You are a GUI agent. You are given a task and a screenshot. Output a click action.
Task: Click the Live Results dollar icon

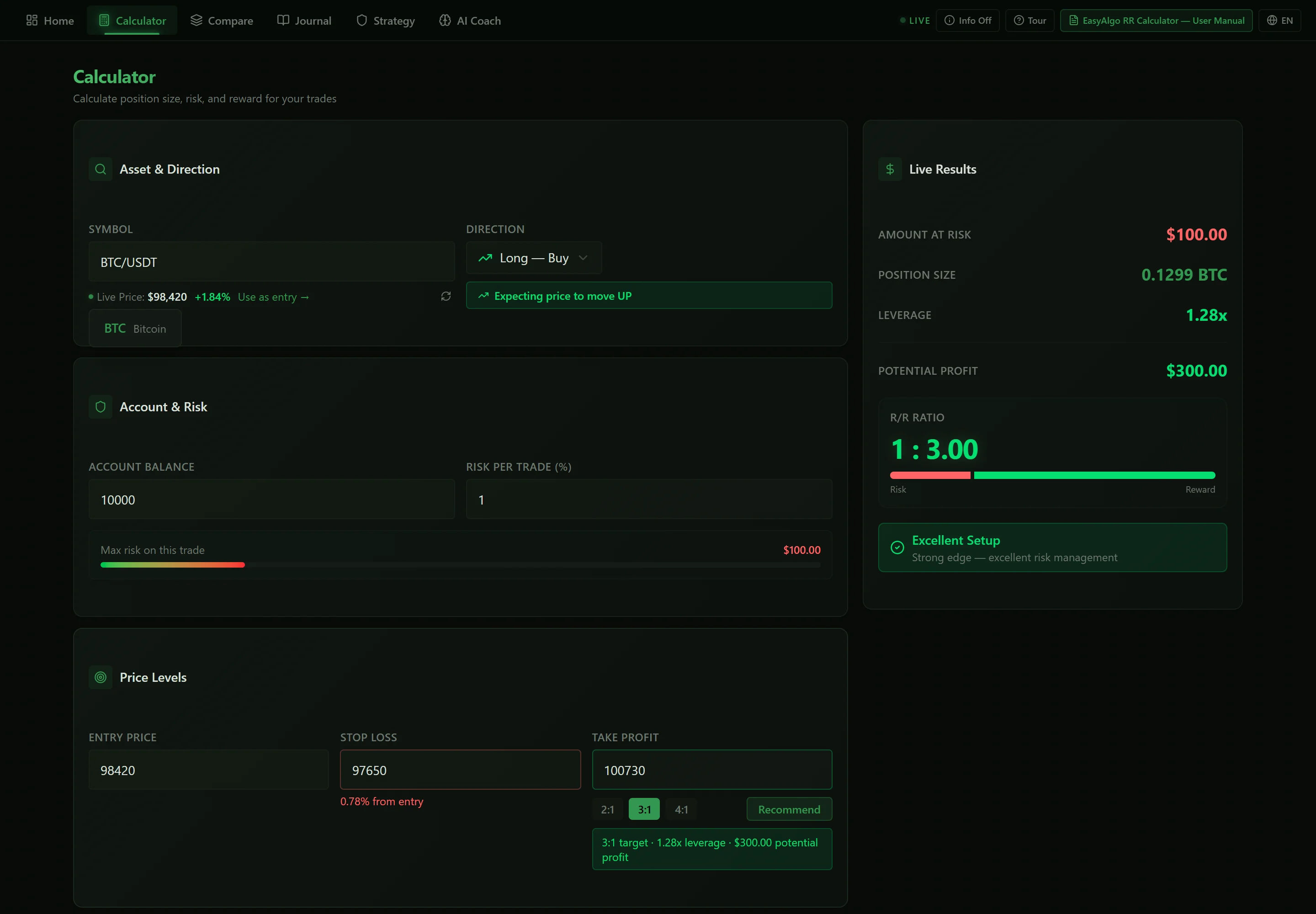coord(890,169)
